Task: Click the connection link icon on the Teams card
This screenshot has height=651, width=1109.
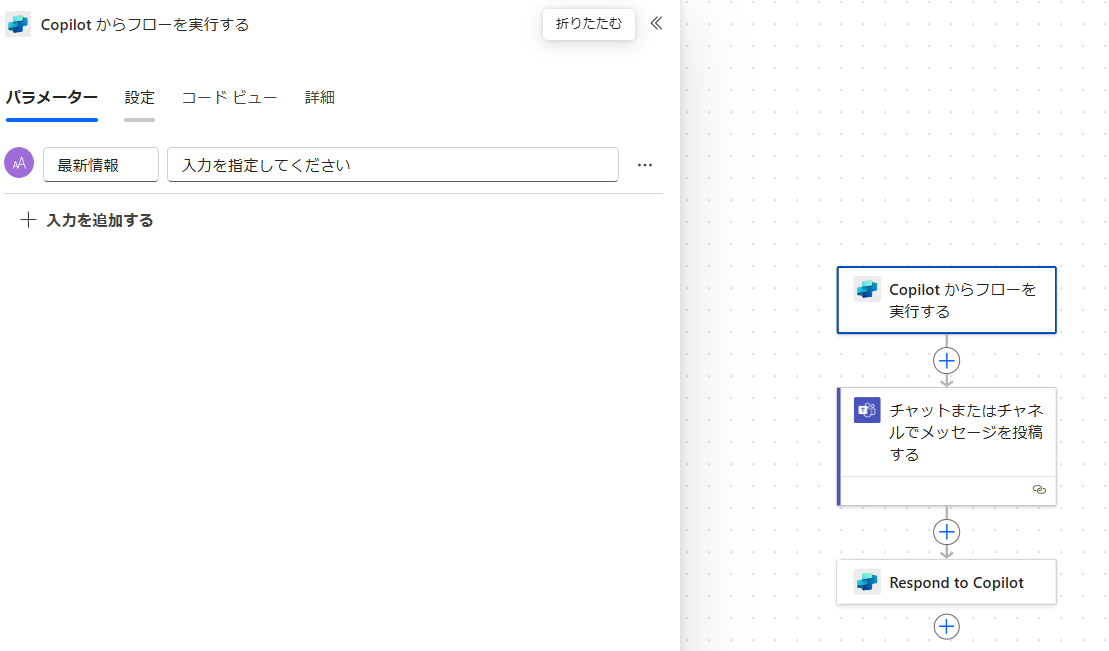Action: [x=1039, y=490]
